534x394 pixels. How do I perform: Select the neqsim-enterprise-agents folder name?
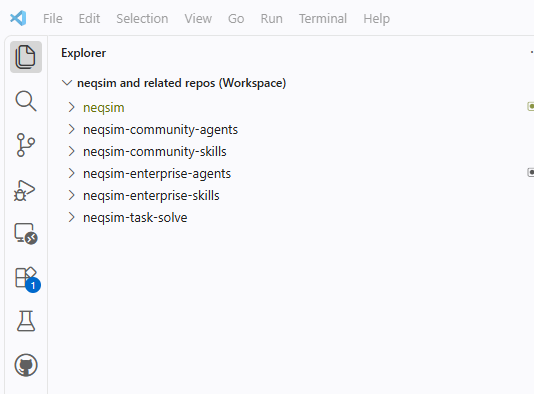[x=157, y=174]
